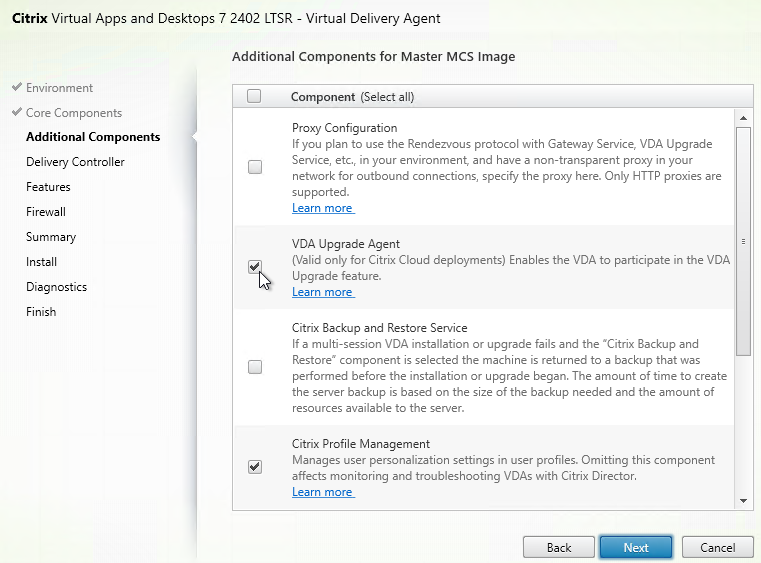The image size is (761, 563).
Task: Enable Citrix Backup and Restore Service checkbox
Action: (255, 367)
